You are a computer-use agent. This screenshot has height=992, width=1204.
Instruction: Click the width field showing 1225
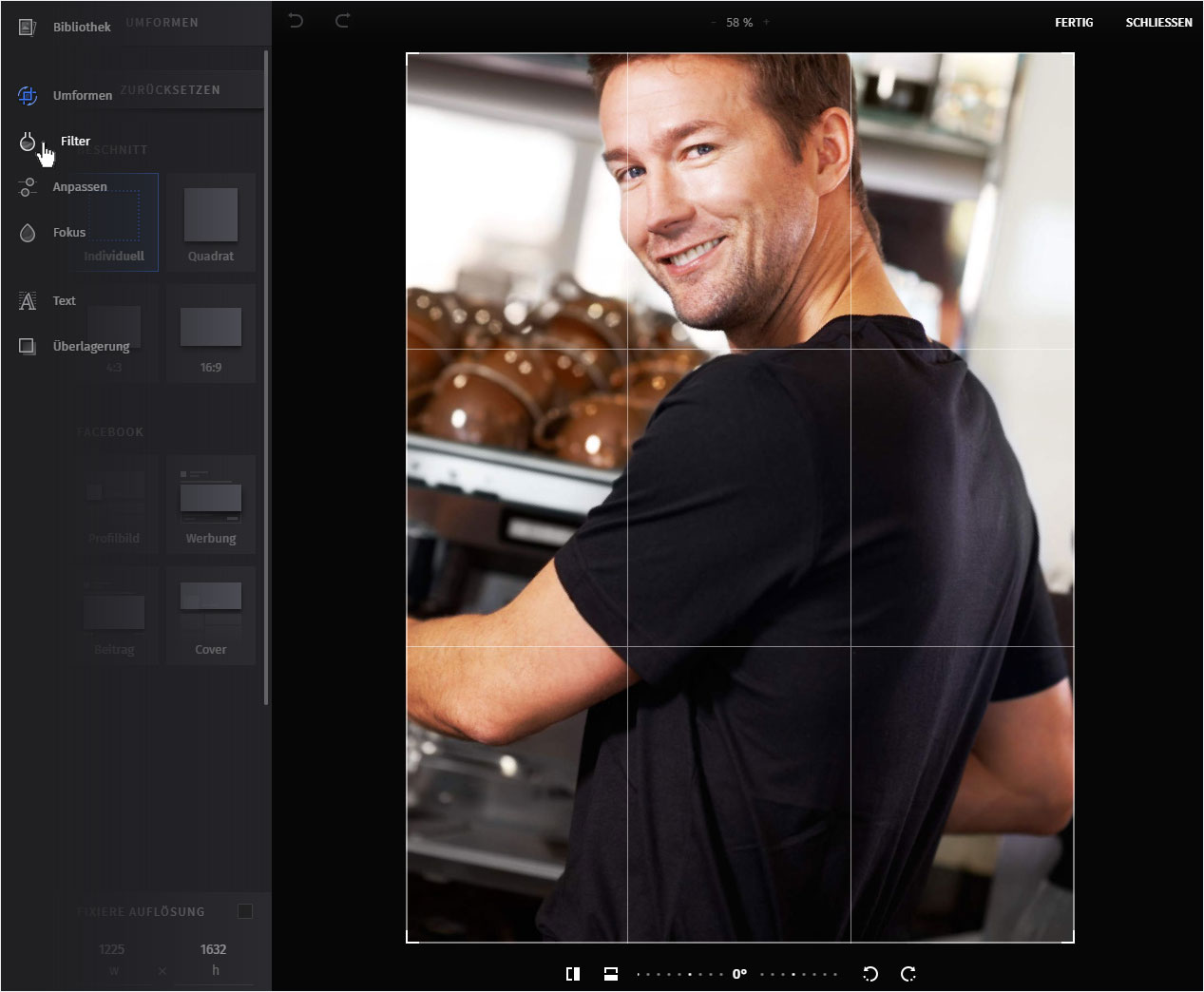tap(112, 959)
